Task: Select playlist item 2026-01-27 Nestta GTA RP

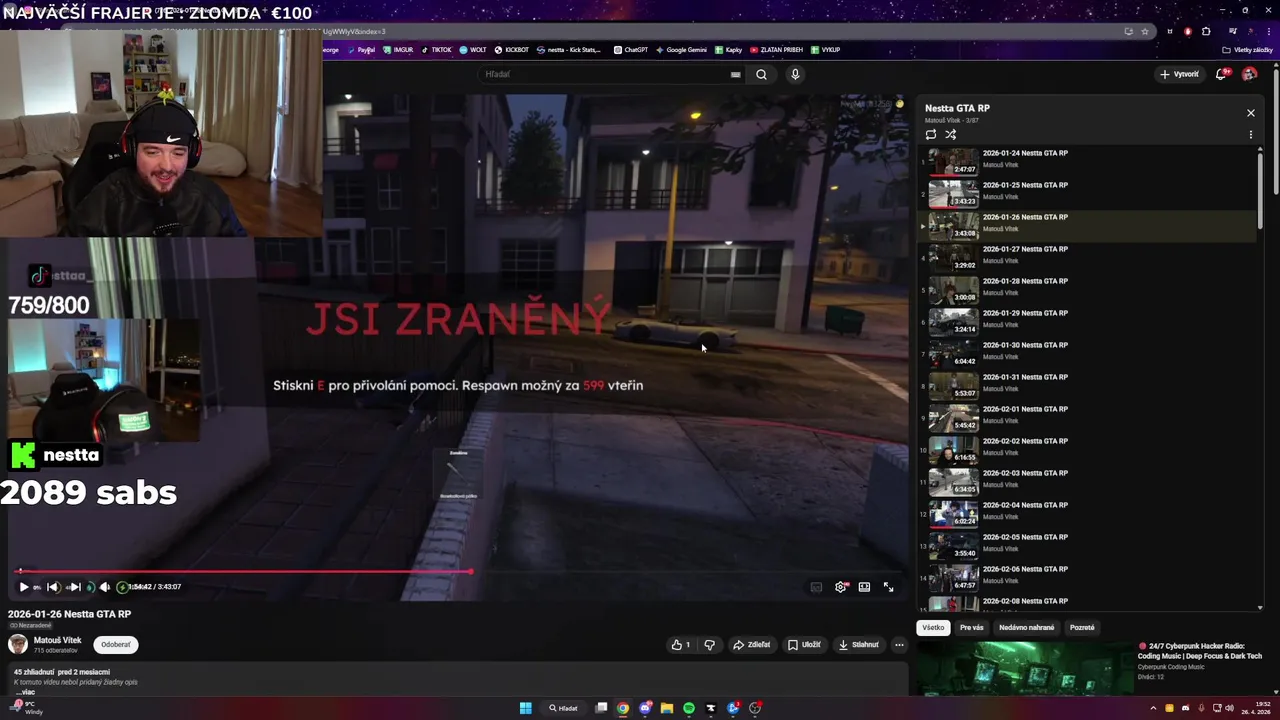Action: [x=1088, y=257]
